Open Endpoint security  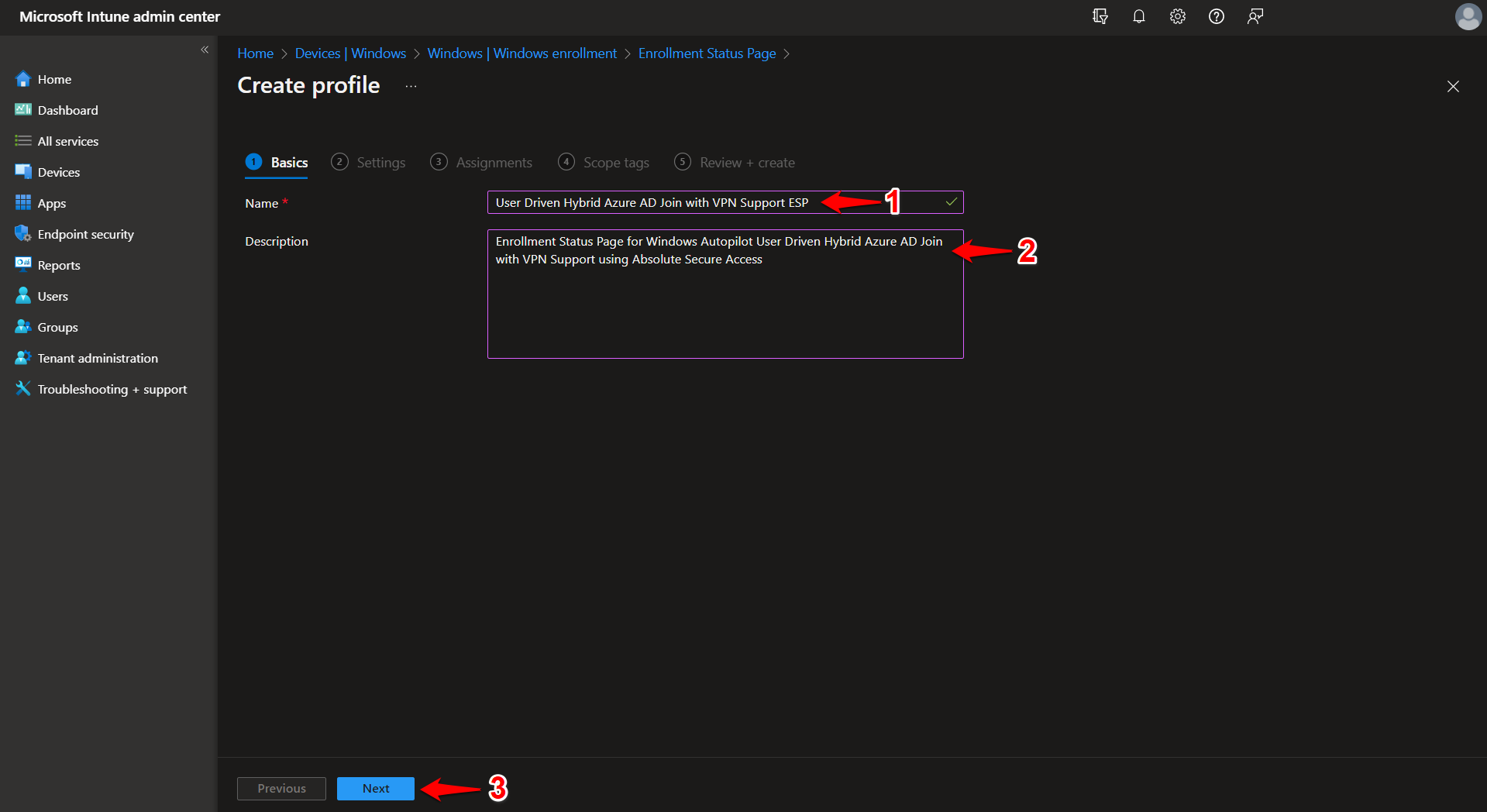pyautogui.click(x=84, y=233)
